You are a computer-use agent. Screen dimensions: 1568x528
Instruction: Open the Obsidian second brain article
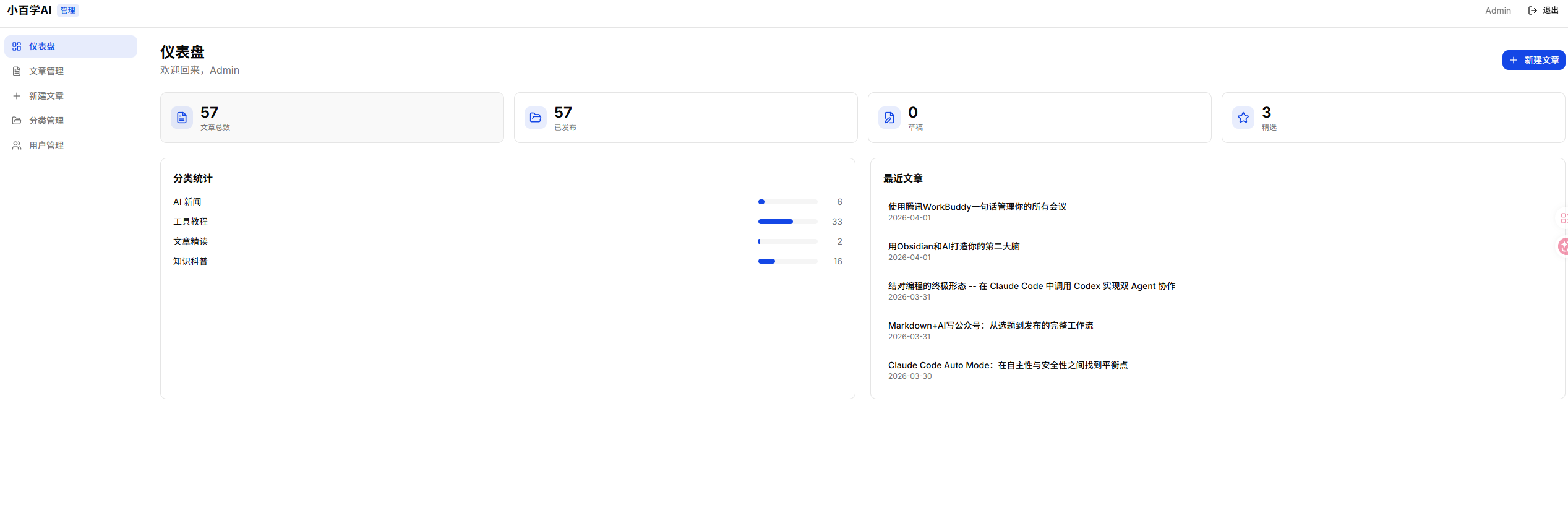point(953,246)
